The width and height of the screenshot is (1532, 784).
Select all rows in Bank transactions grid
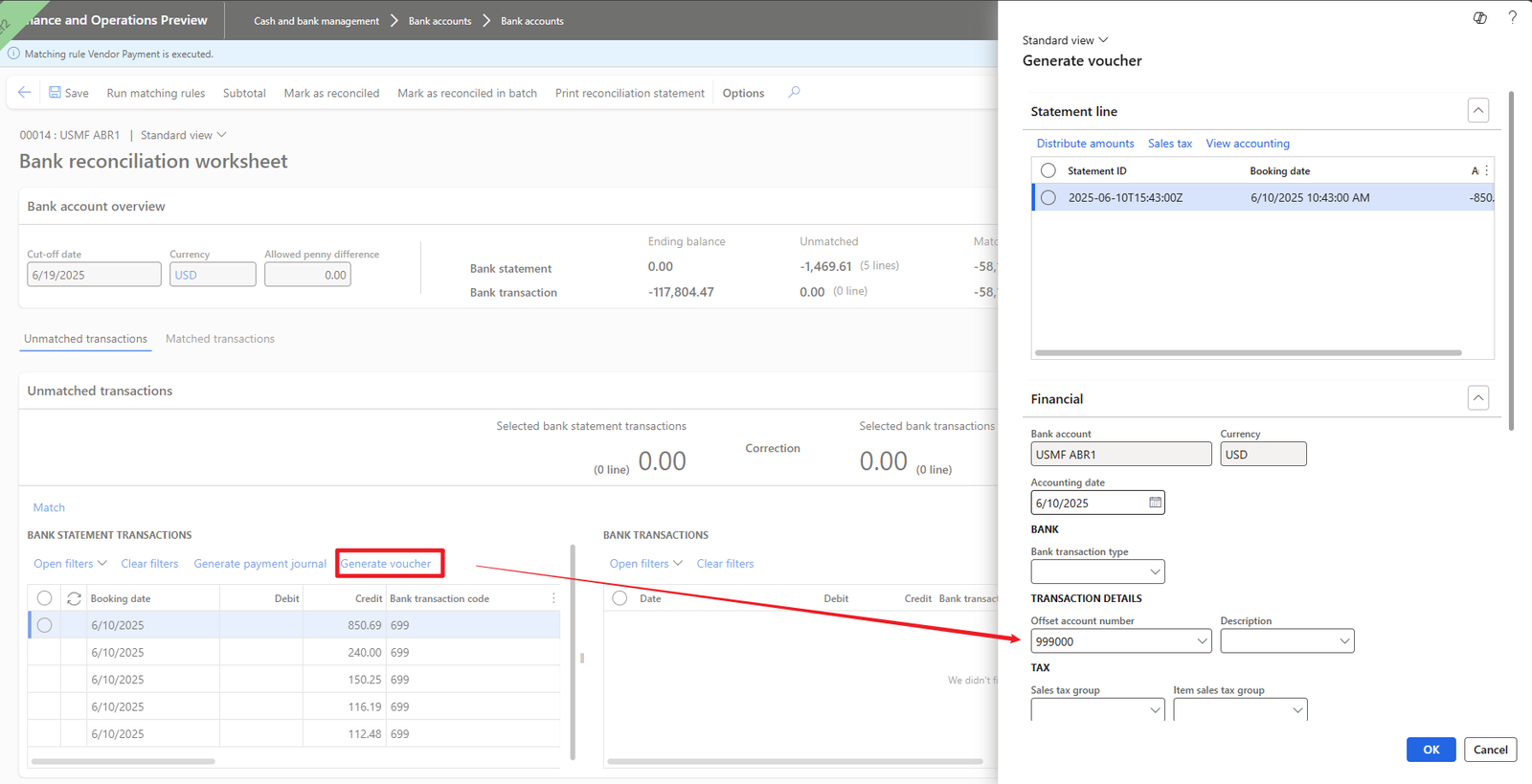(x=620, y=598)
